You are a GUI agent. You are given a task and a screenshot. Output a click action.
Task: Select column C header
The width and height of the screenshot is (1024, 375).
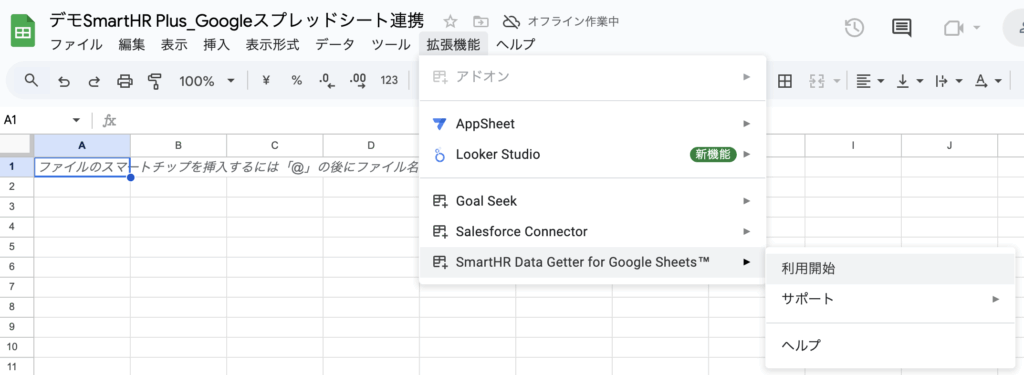tap(275, 145)
